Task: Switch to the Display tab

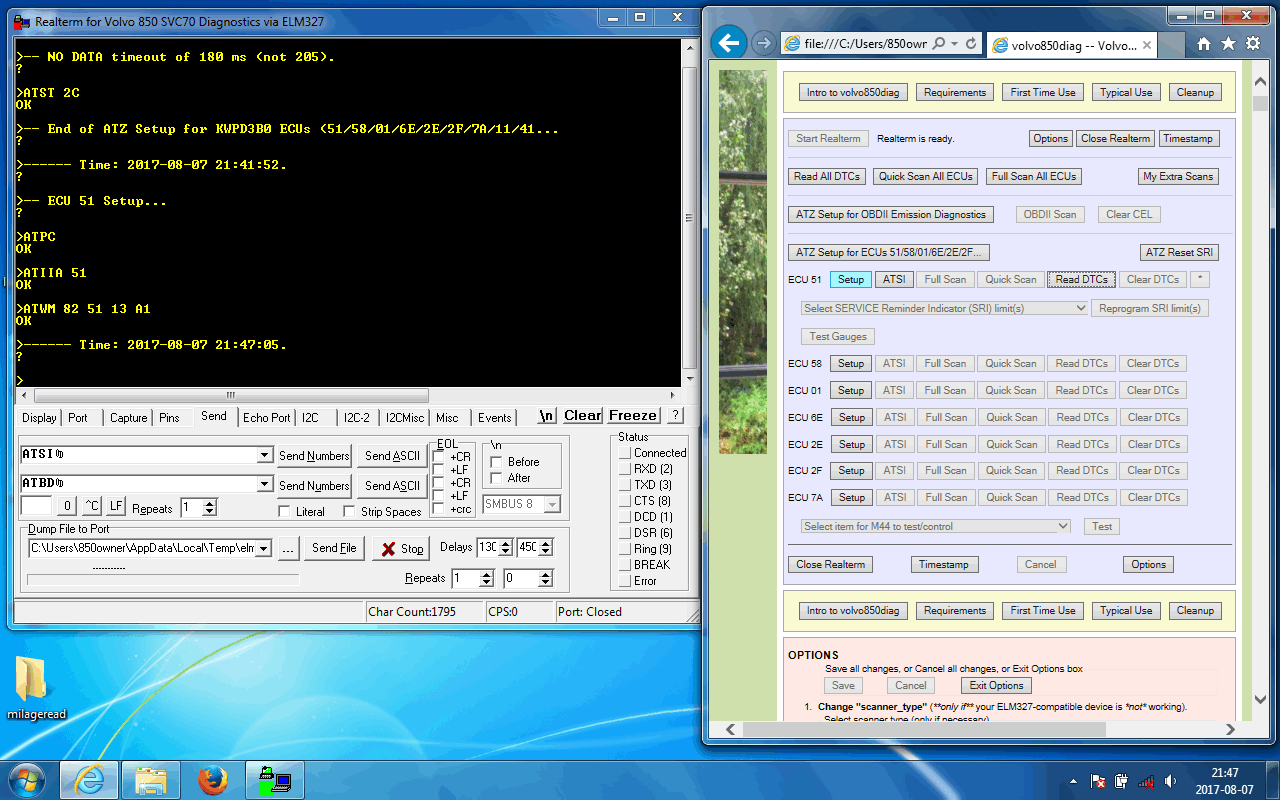Action: point(40,418)
